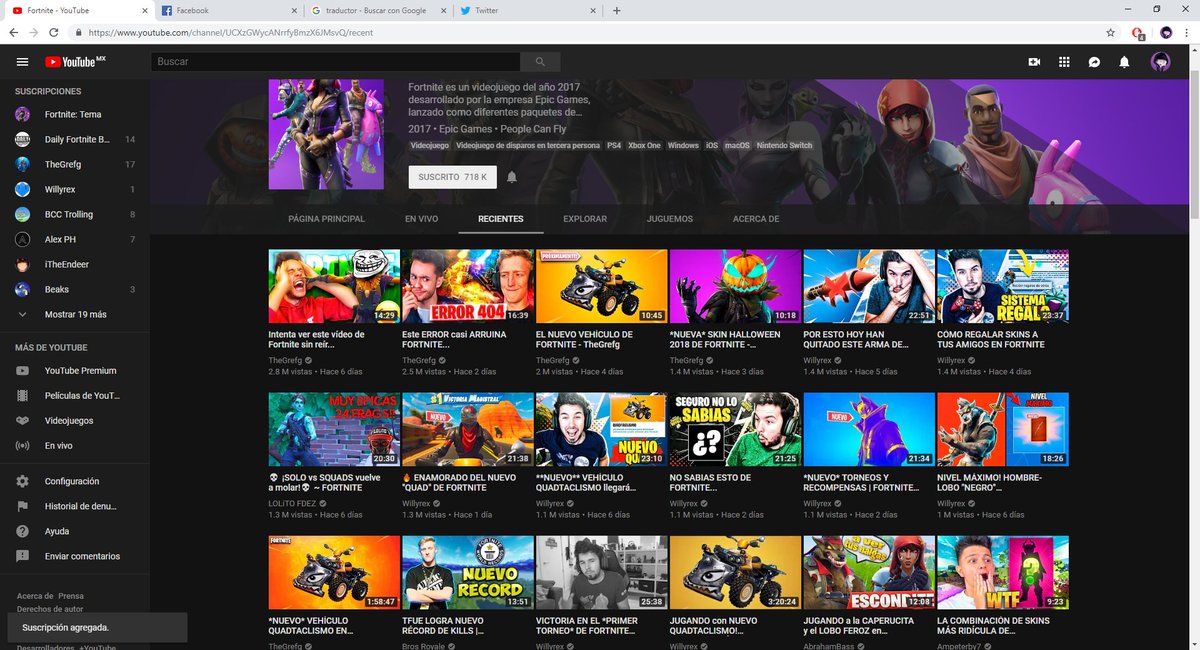Click the PS4 platform tag
1200x650 pixels.
(614, 146)
